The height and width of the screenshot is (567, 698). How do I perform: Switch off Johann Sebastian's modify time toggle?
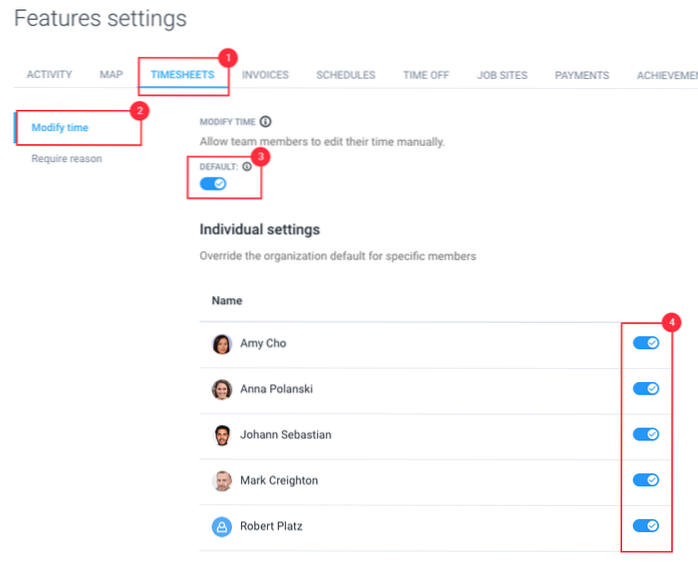tap(646, 434)
